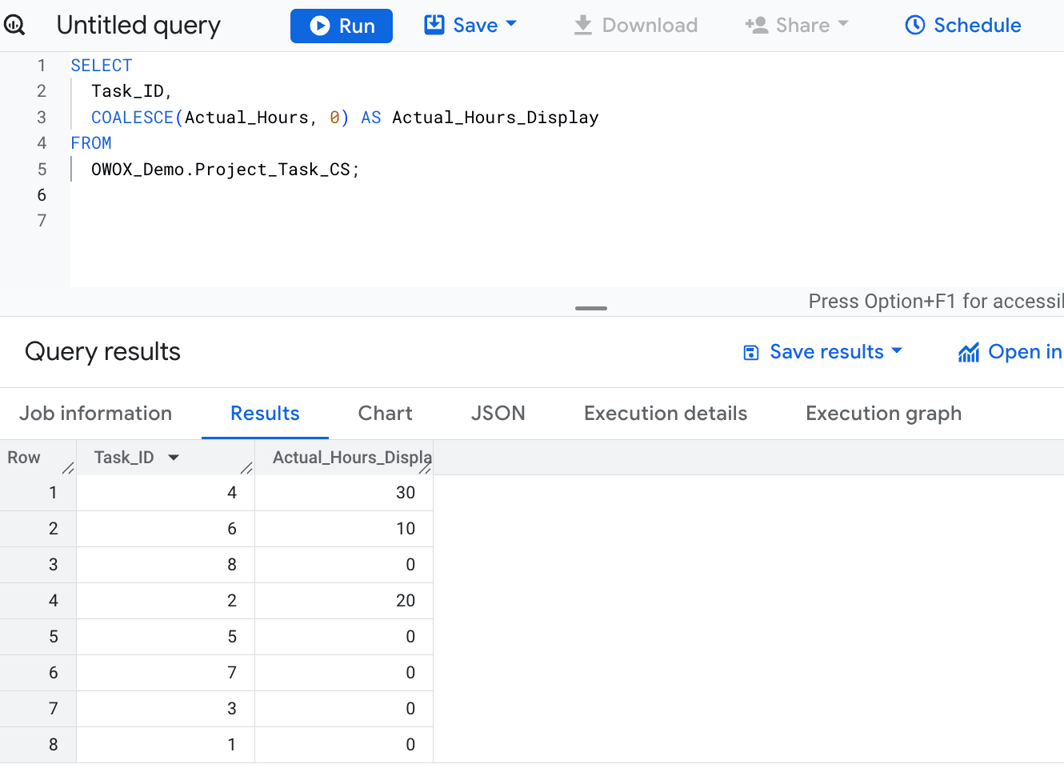View the Execution graph tab
Viewport: 1064px width, 768px height.
(883, 413)
